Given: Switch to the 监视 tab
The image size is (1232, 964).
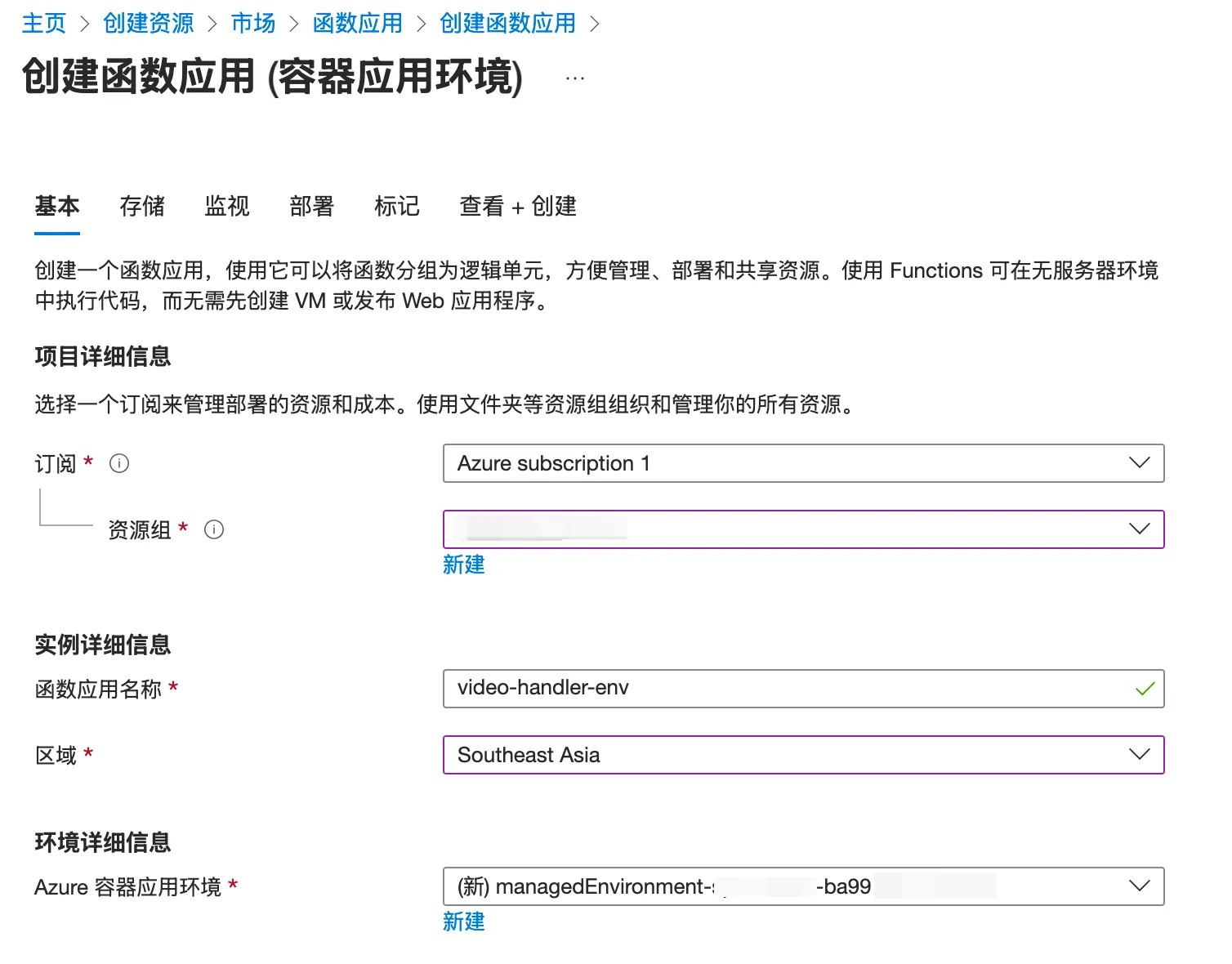Looking at the screenshot, I should [227, 206].
